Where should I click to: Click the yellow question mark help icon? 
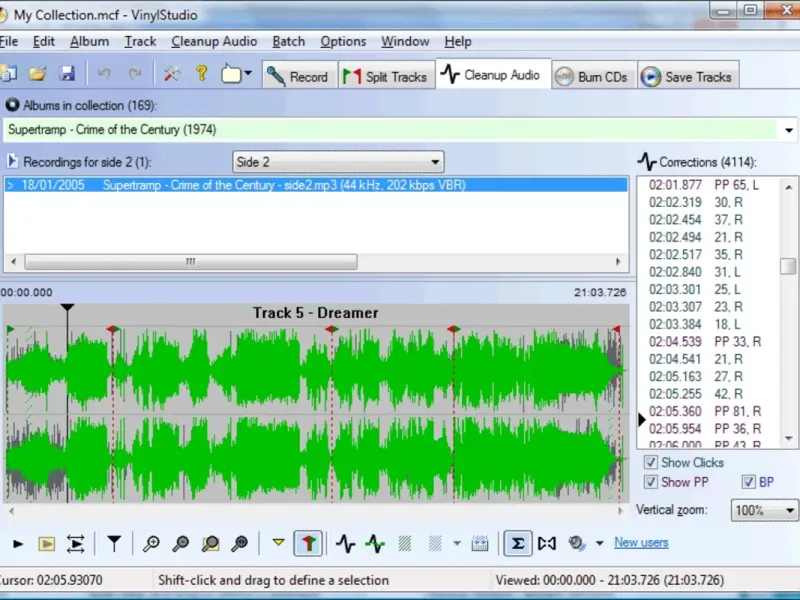pyautogui.click(x=201, y=74)
